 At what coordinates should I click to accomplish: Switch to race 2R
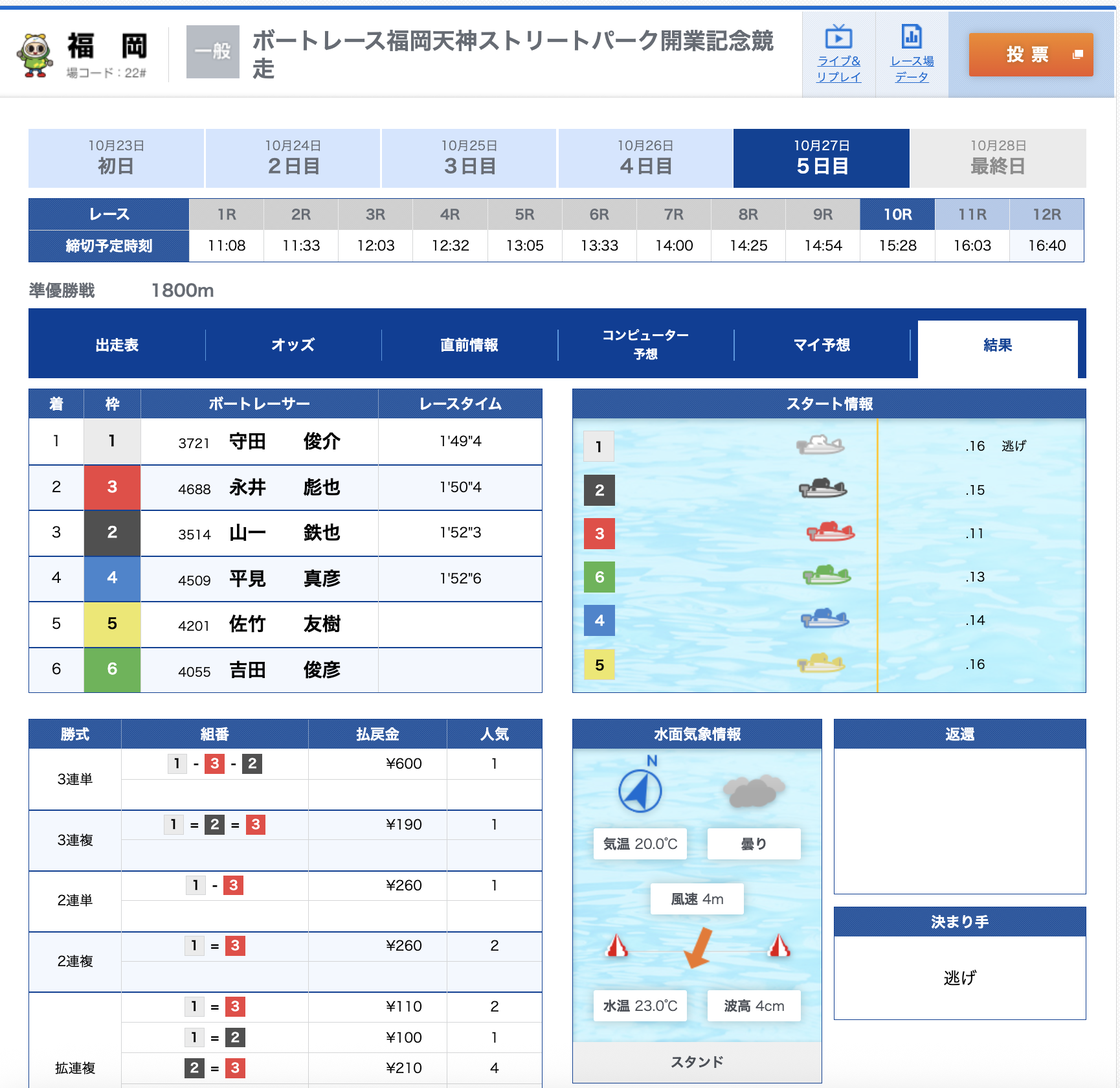(x=301, y=214)
